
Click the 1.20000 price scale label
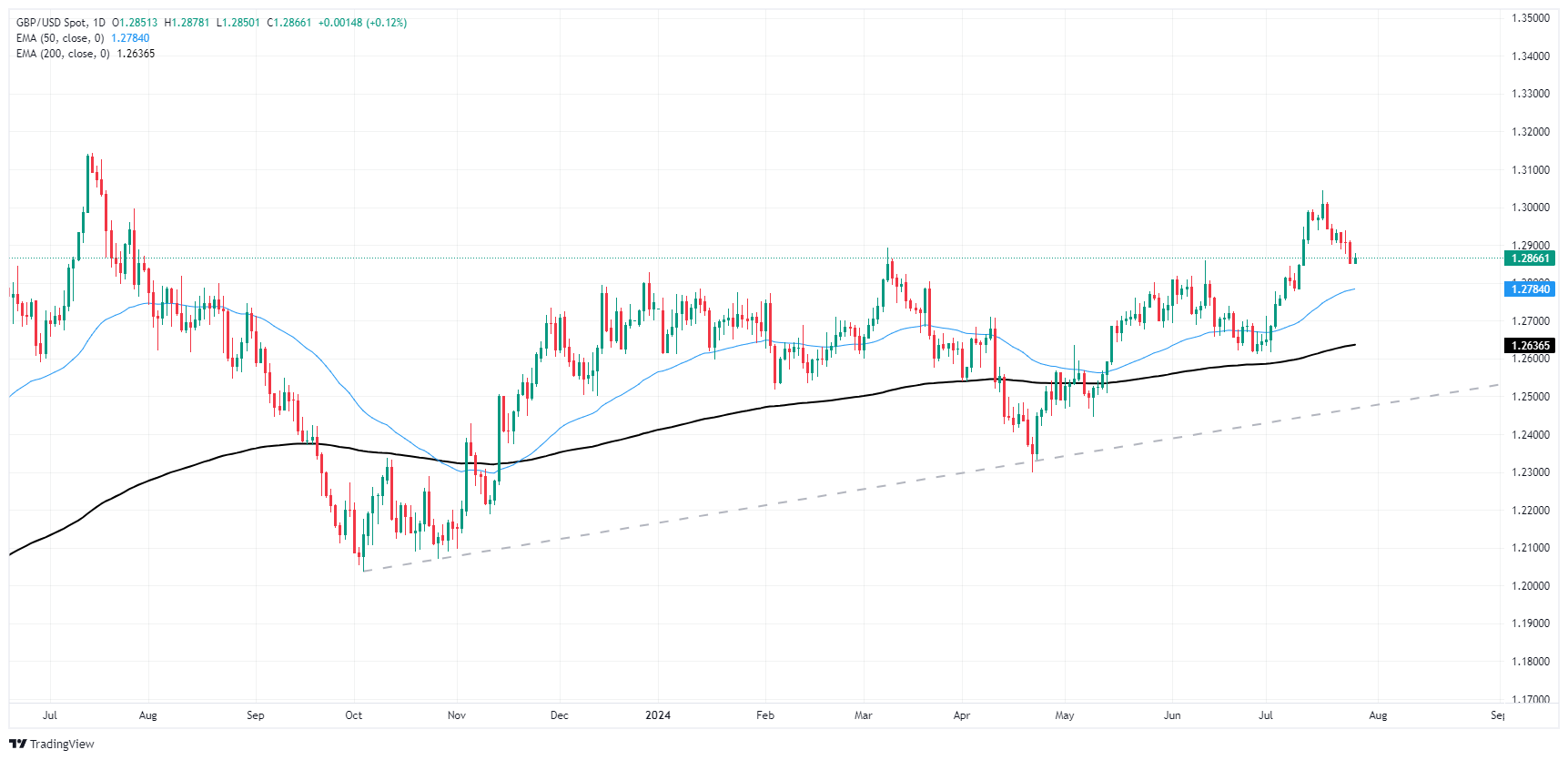[1530, 586]
